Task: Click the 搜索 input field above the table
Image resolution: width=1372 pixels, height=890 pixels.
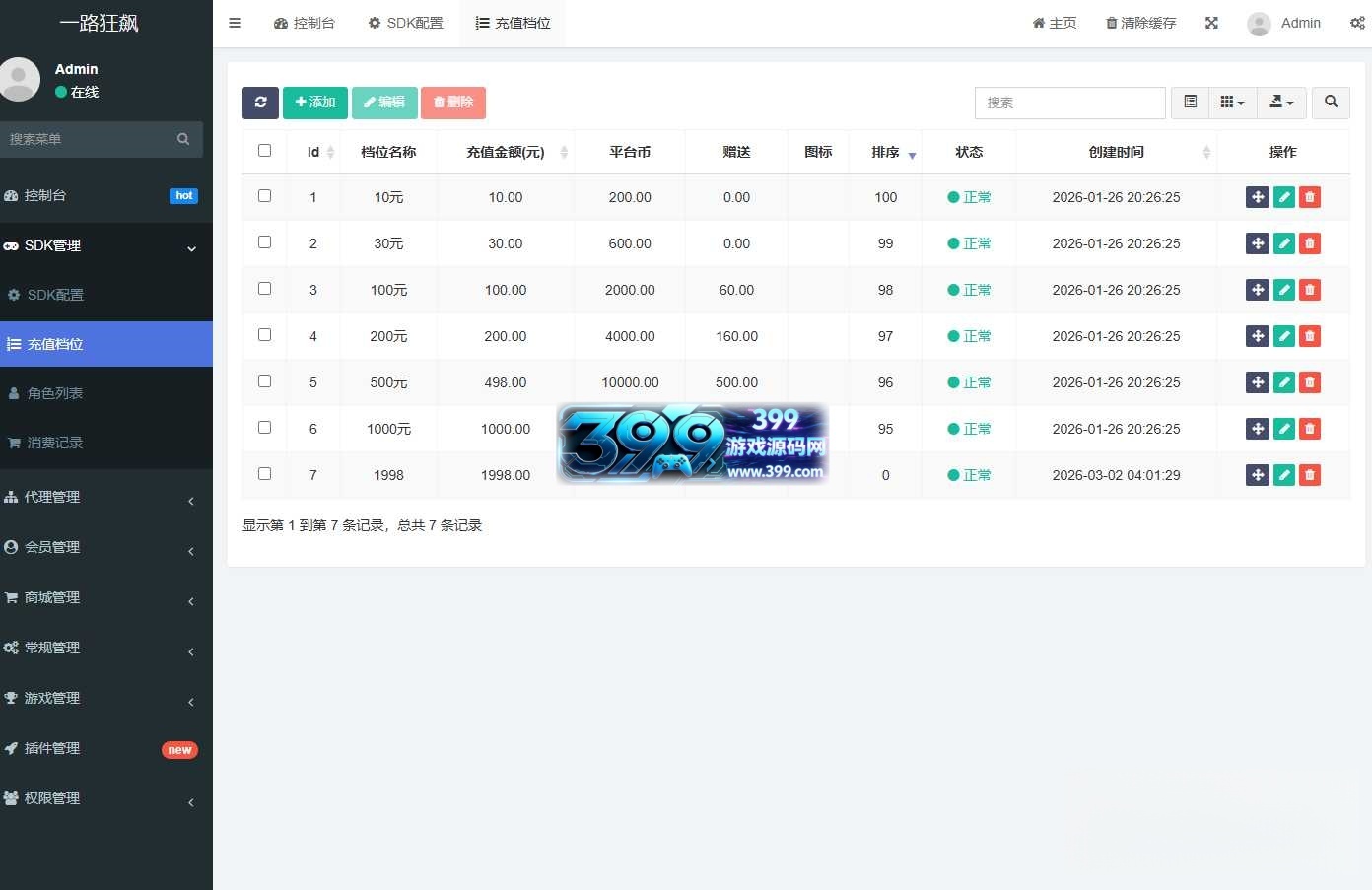Action: click(1070, 103)
